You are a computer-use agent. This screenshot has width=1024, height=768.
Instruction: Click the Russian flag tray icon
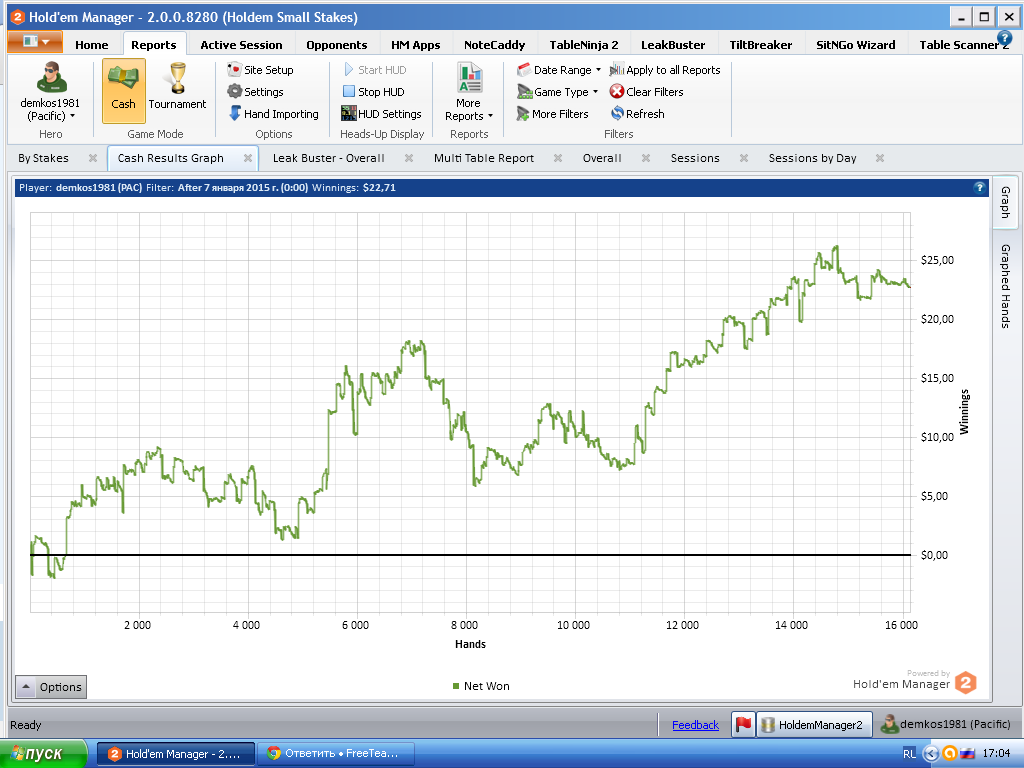[968, 754]
